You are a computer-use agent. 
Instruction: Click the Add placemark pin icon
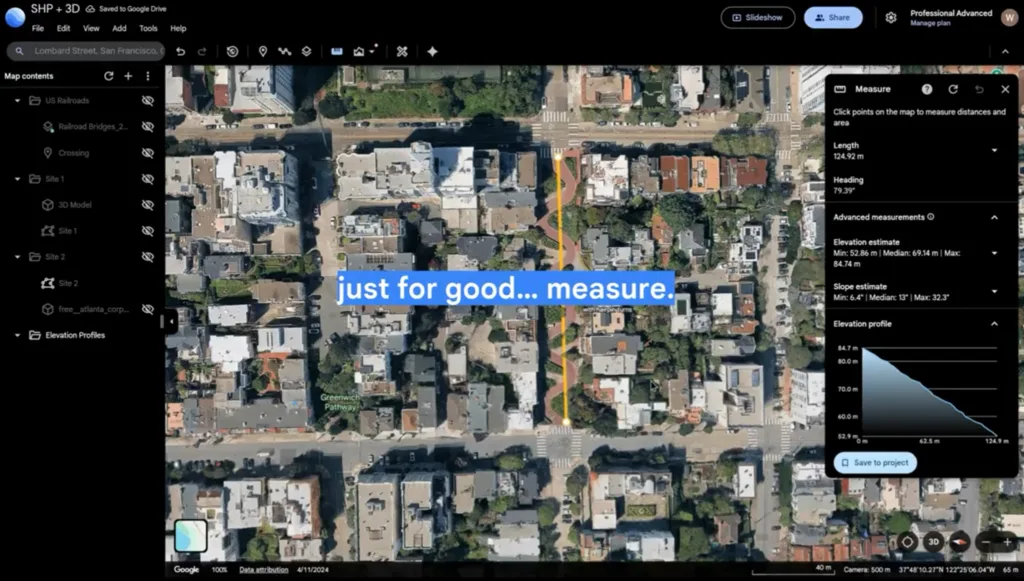click(x=263, y=52)
